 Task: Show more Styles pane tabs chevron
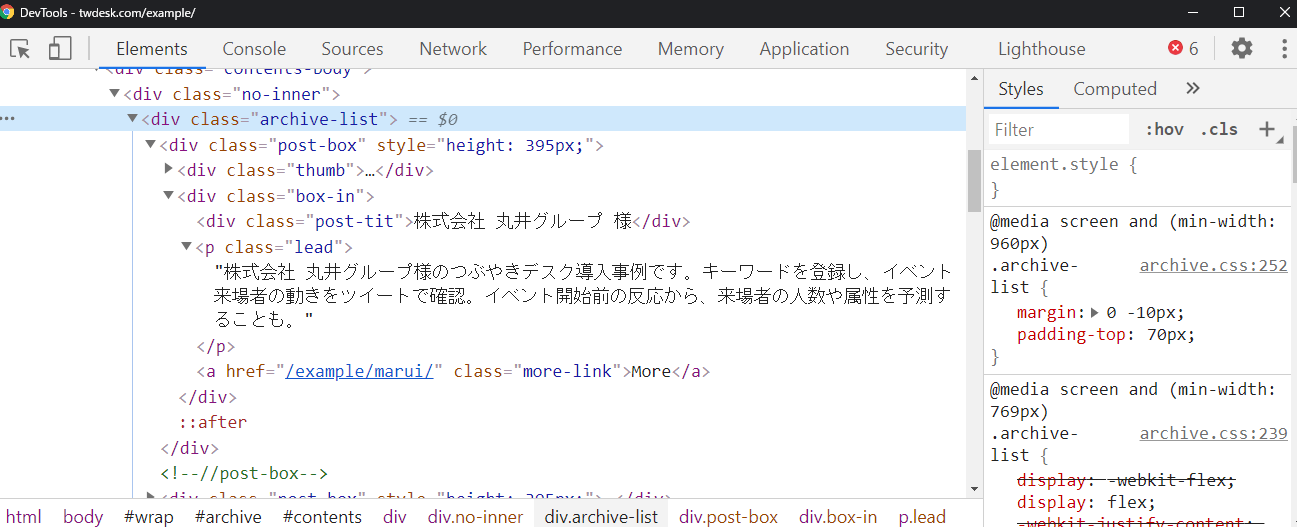click(x=1192, y=88)
